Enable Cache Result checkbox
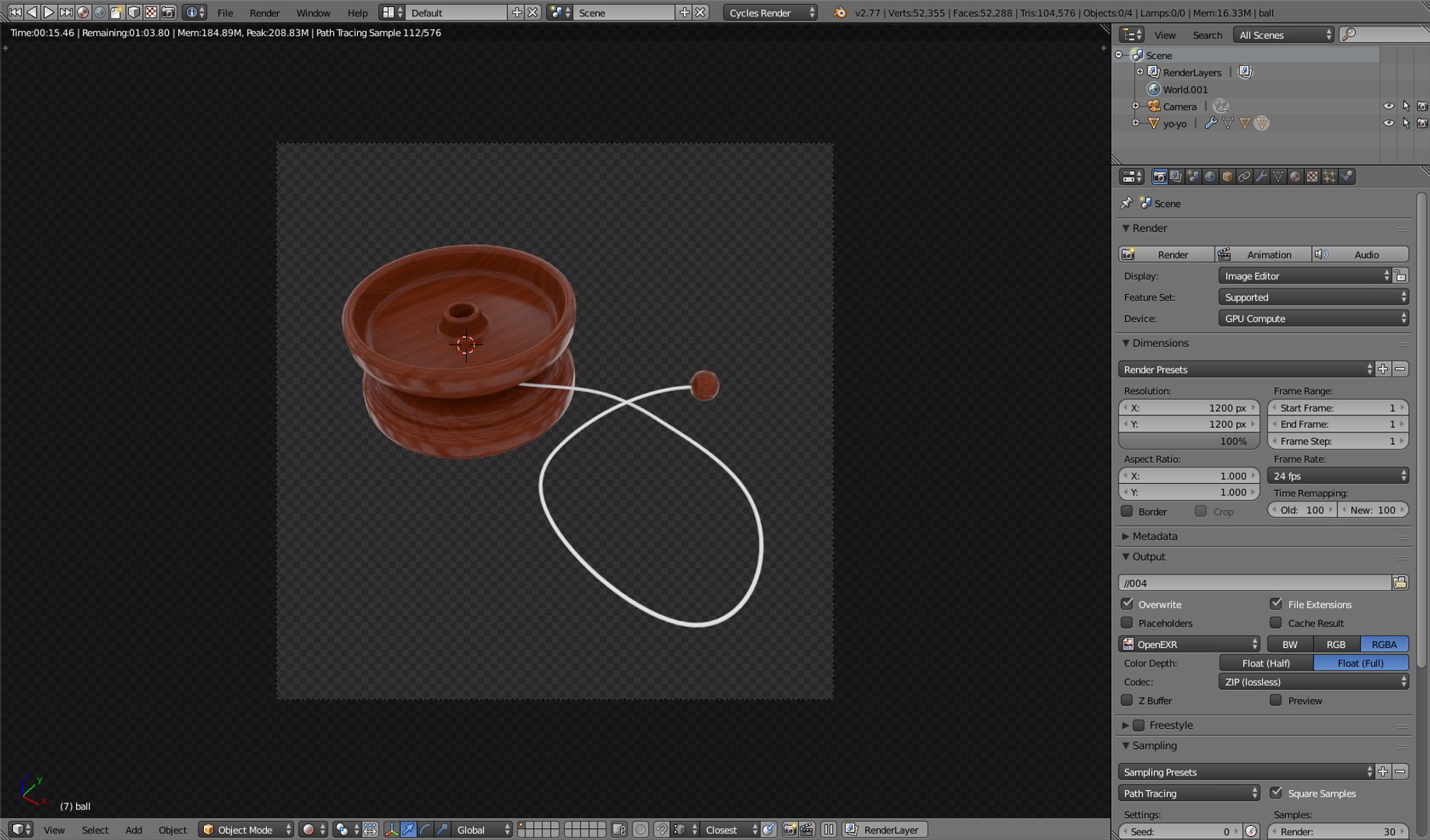The width and height of the screenshot is (1430, 840). [1276, 622]
